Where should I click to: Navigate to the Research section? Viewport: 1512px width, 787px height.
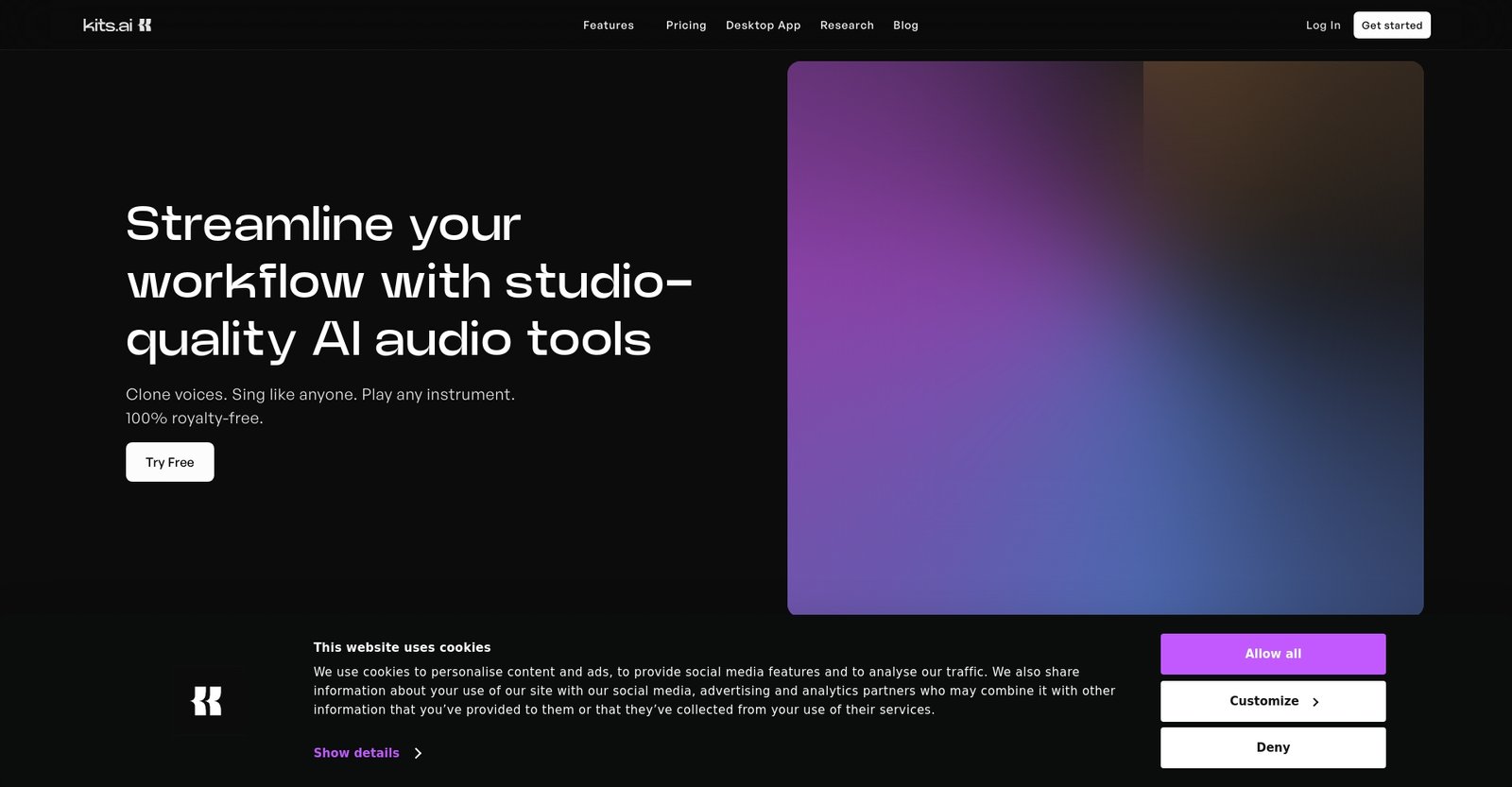click(x=847, y=26)
